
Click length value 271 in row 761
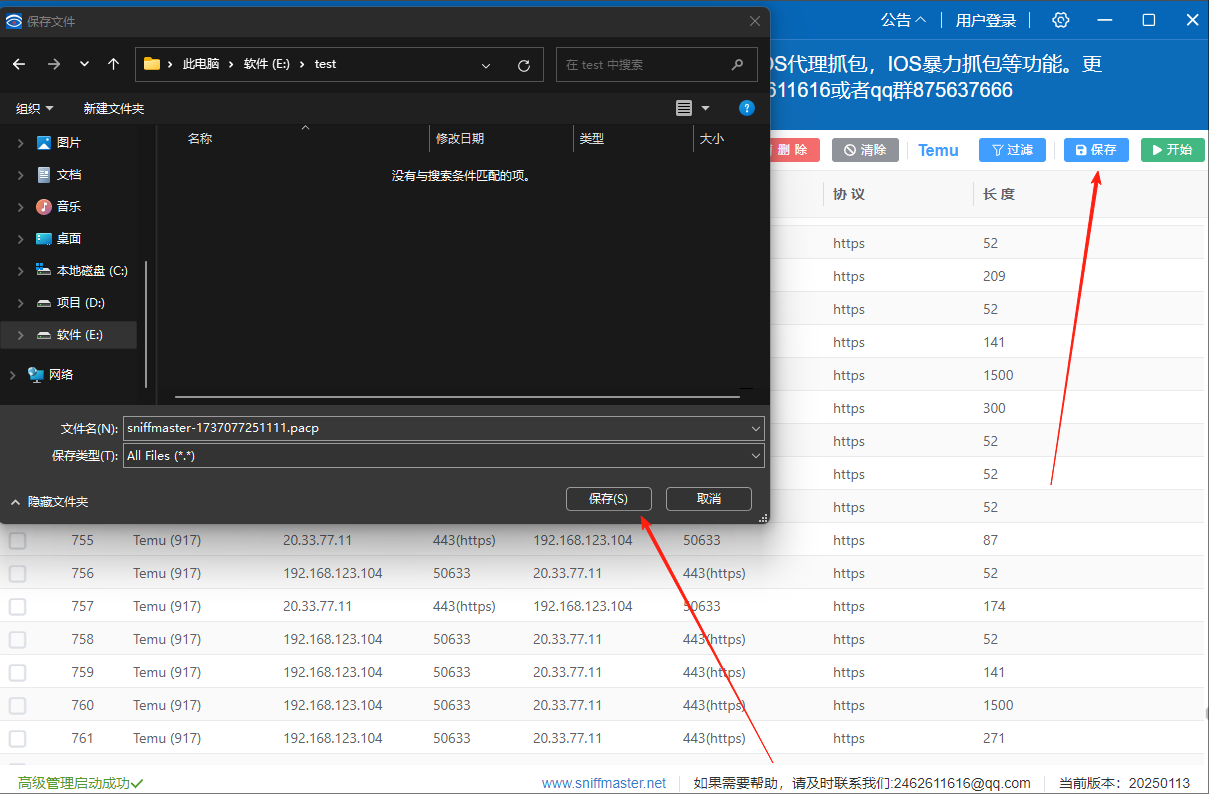click(994, 738)
